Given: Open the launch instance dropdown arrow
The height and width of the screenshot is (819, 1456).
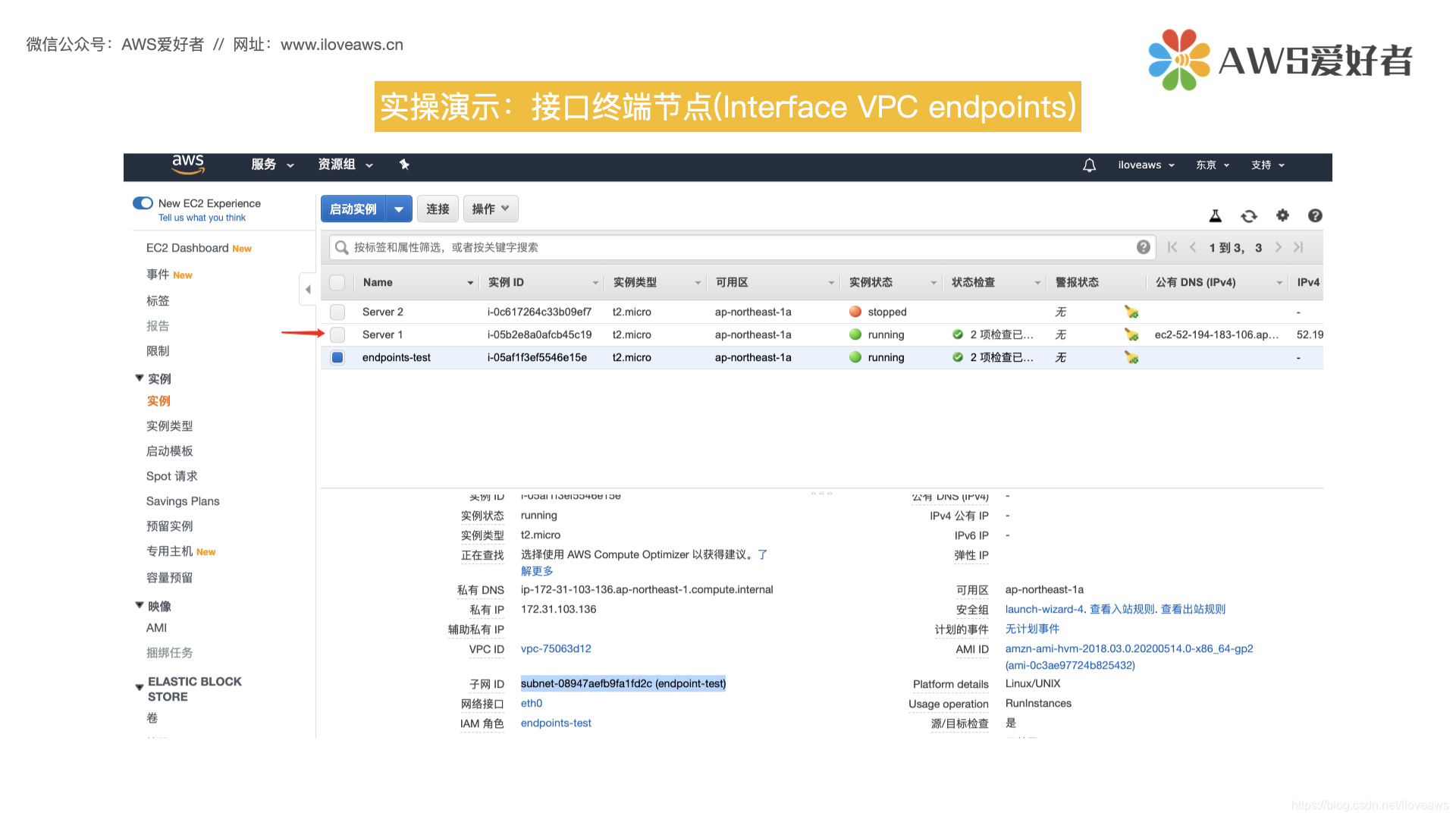Looking at the screenshot, I should 399,209.
